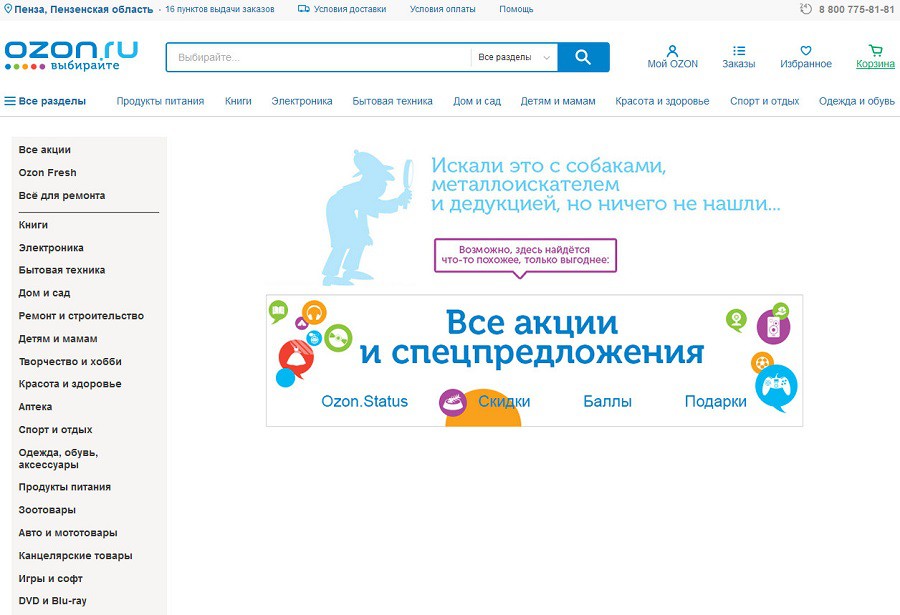This screenshot has height=615, width=900.
Task: Open the Все разделы hamburger menu
Action: [x=45, y=101]
